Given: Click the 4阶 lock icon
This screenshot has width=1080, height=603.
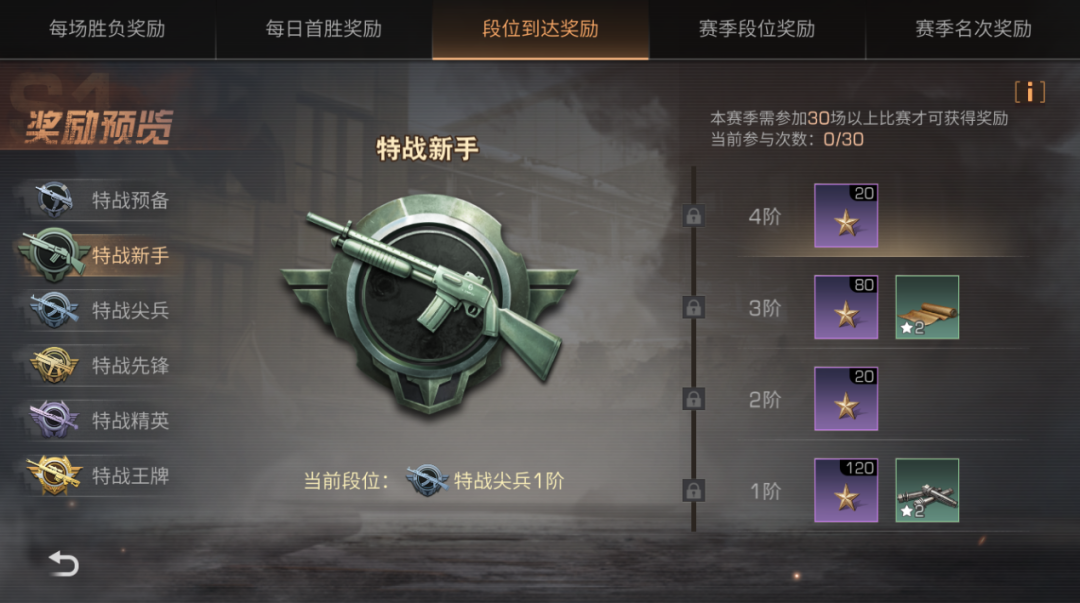Looking at the screenshot, I should point(694,216).
